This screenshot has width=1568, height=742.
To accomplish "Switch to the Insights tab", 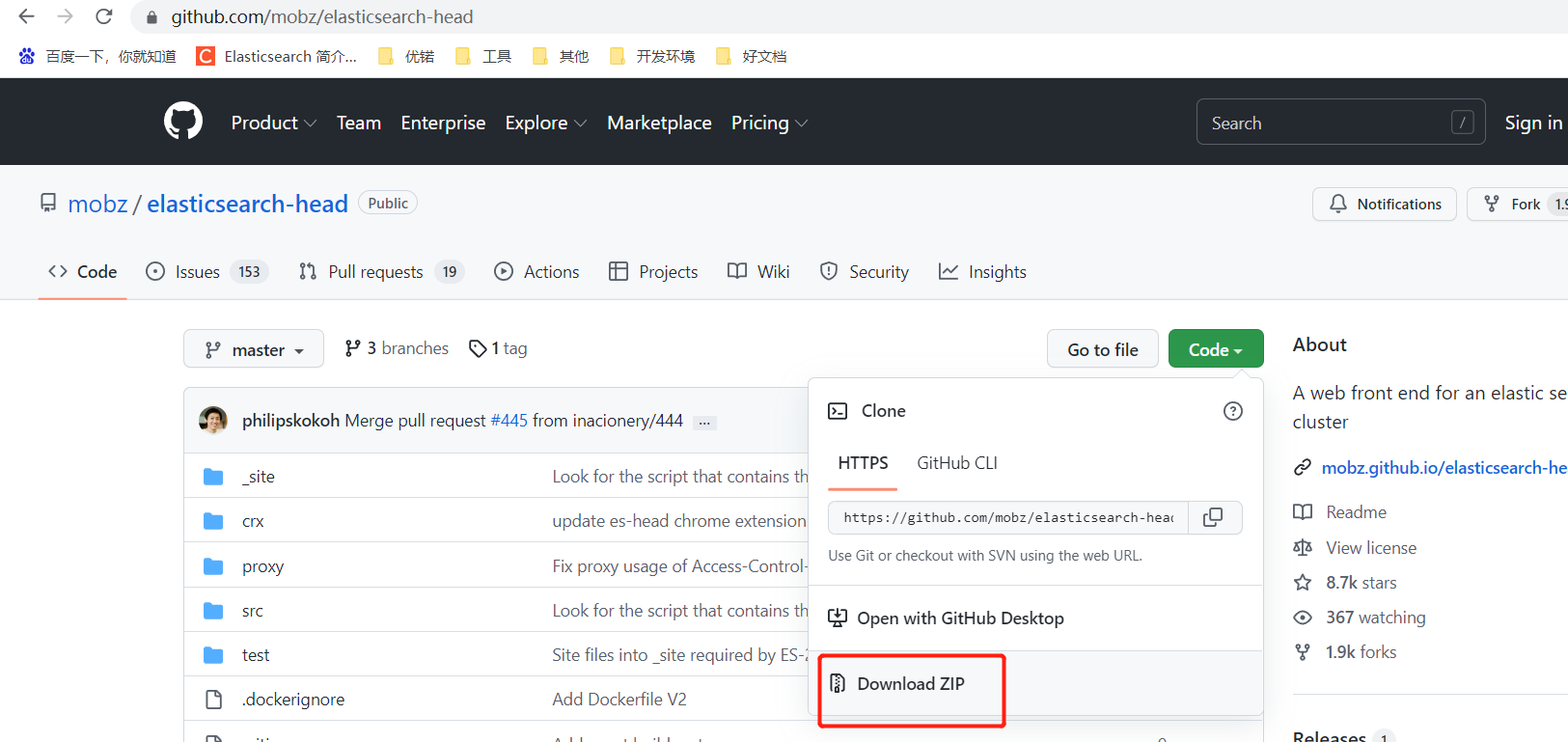I will pos(983,272).
